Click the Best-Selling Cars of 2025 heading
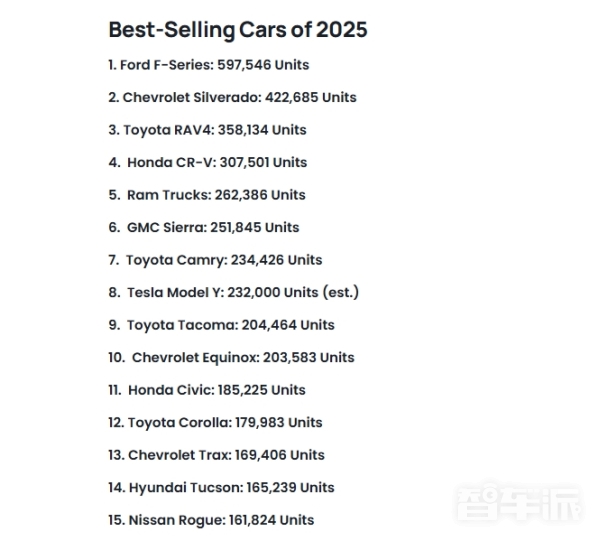Image resolution: width=599 pixels, height=541 pixels. point(238,30)
